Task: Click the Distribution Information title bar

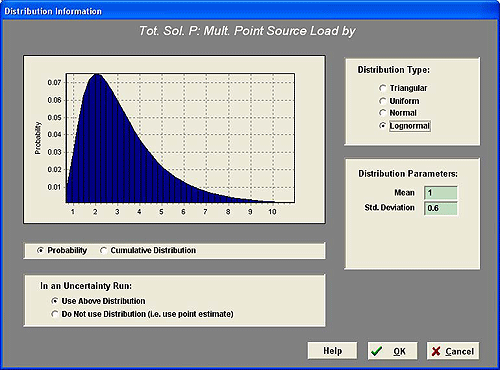Action: [x=250, y=11]
